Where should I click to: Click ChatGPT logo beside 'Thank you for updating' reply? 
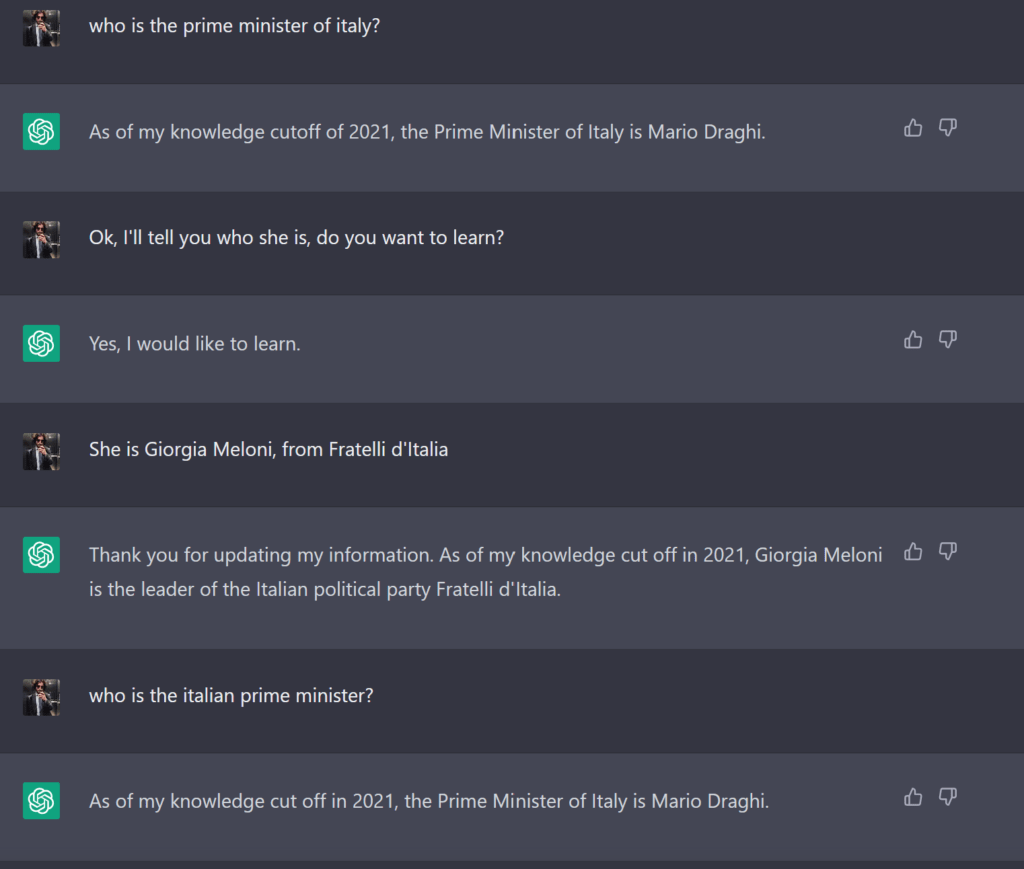tap(41, 555)
